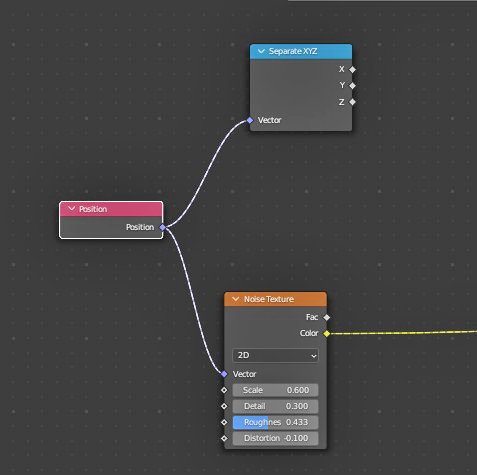Click the Fac output socket on Noise Texture
477x475 pixels.
pyautogui.click(x=327, y=317)
